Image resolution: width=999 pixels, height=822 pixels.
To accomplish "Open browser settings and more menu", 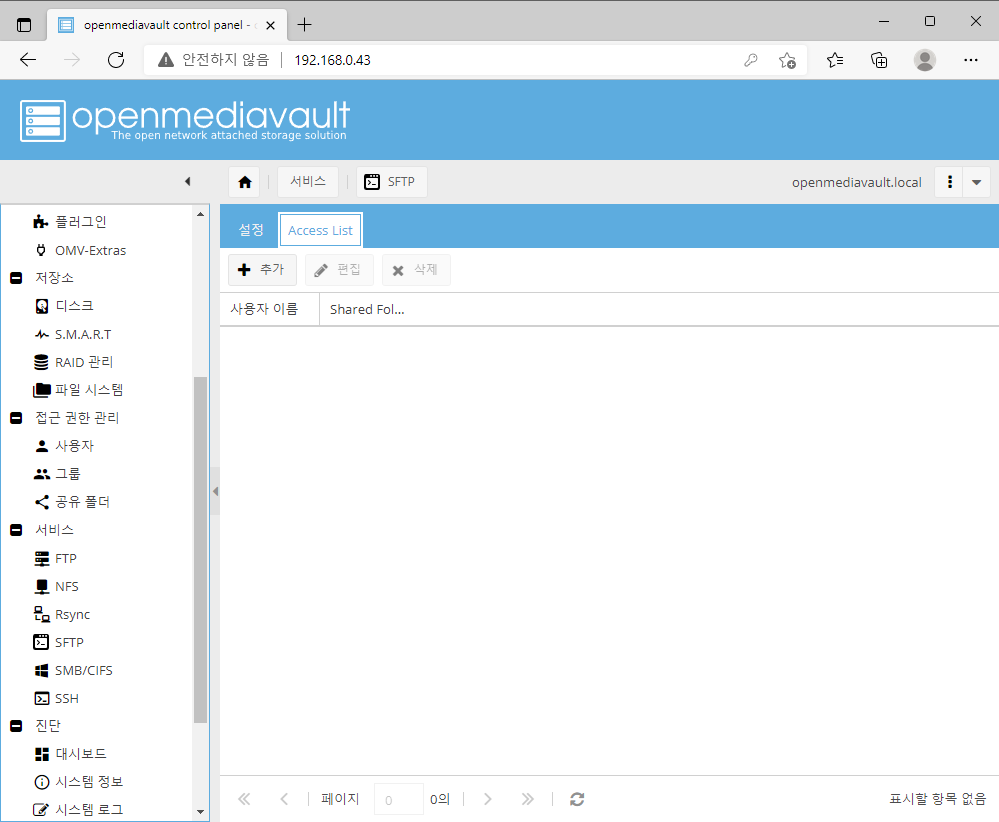I will pyautogui.click(x=970, y=60).
